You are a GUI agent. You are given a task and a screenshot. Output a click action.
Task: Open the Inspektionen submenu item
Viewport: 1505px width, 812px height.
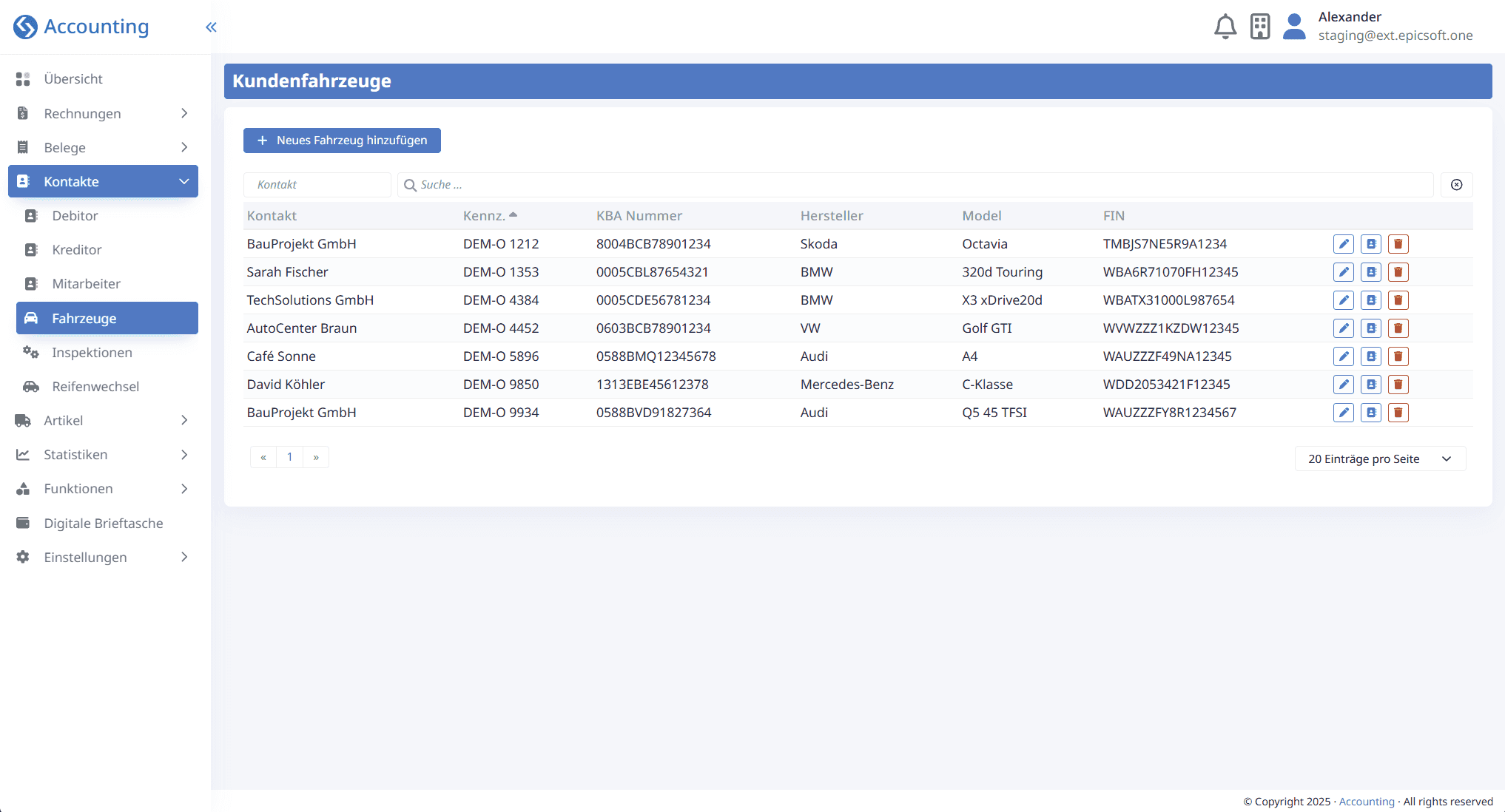click(x=107, y=352)
